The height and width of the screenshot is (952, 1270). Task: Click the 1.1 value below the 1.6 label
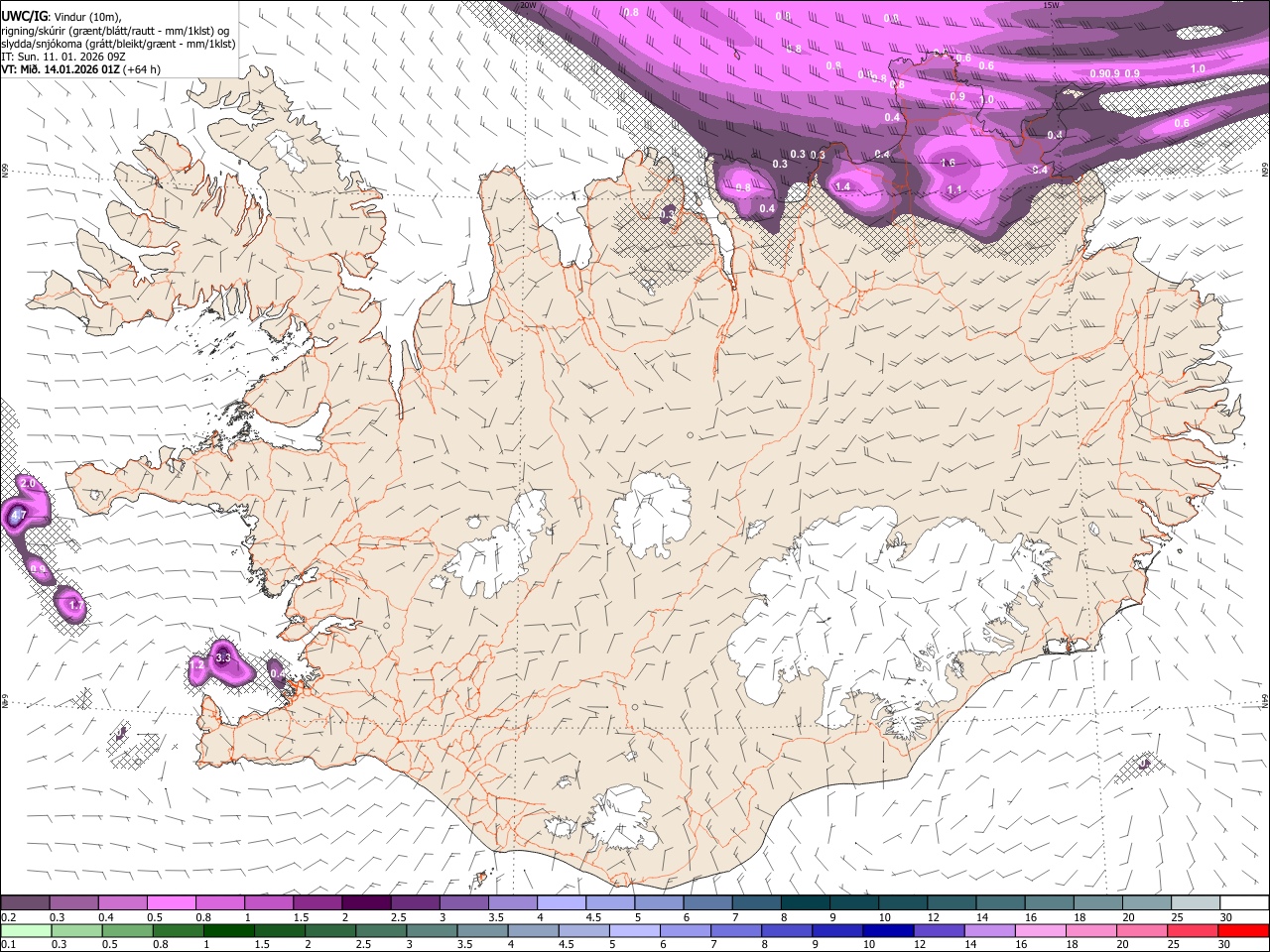[954, 189]
